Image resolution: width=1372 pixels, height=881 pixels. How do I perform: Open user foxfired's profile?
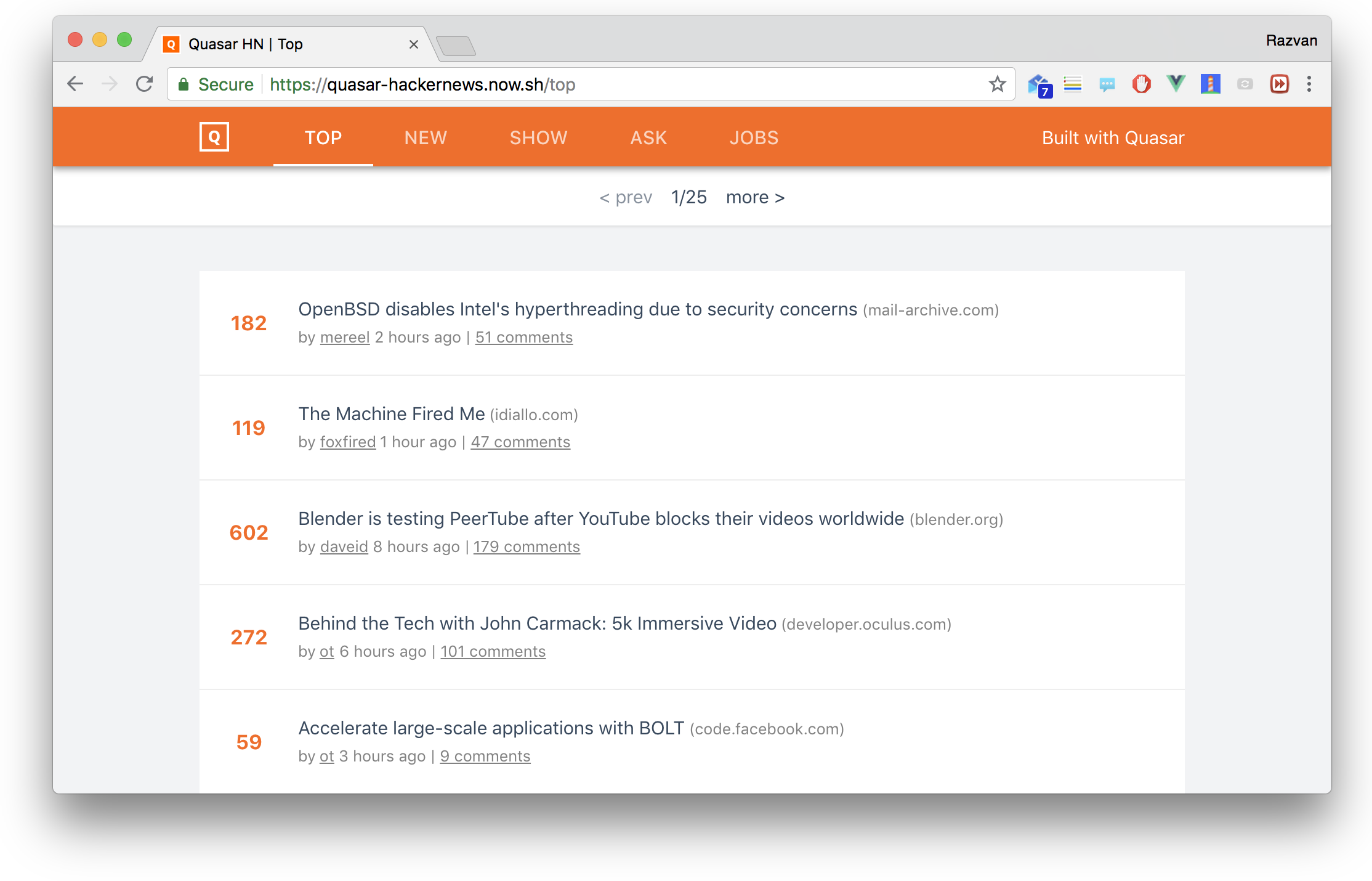click(348, 442)
